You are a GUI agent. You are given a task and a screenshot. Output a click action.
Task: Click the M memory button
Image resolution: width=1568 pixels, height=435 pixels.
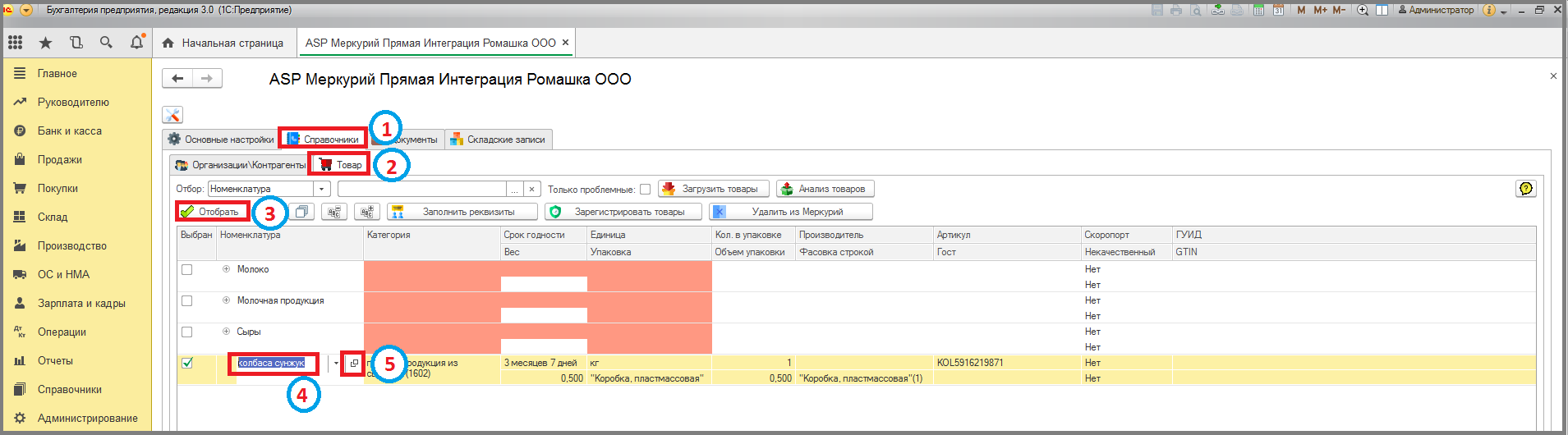1301,10
